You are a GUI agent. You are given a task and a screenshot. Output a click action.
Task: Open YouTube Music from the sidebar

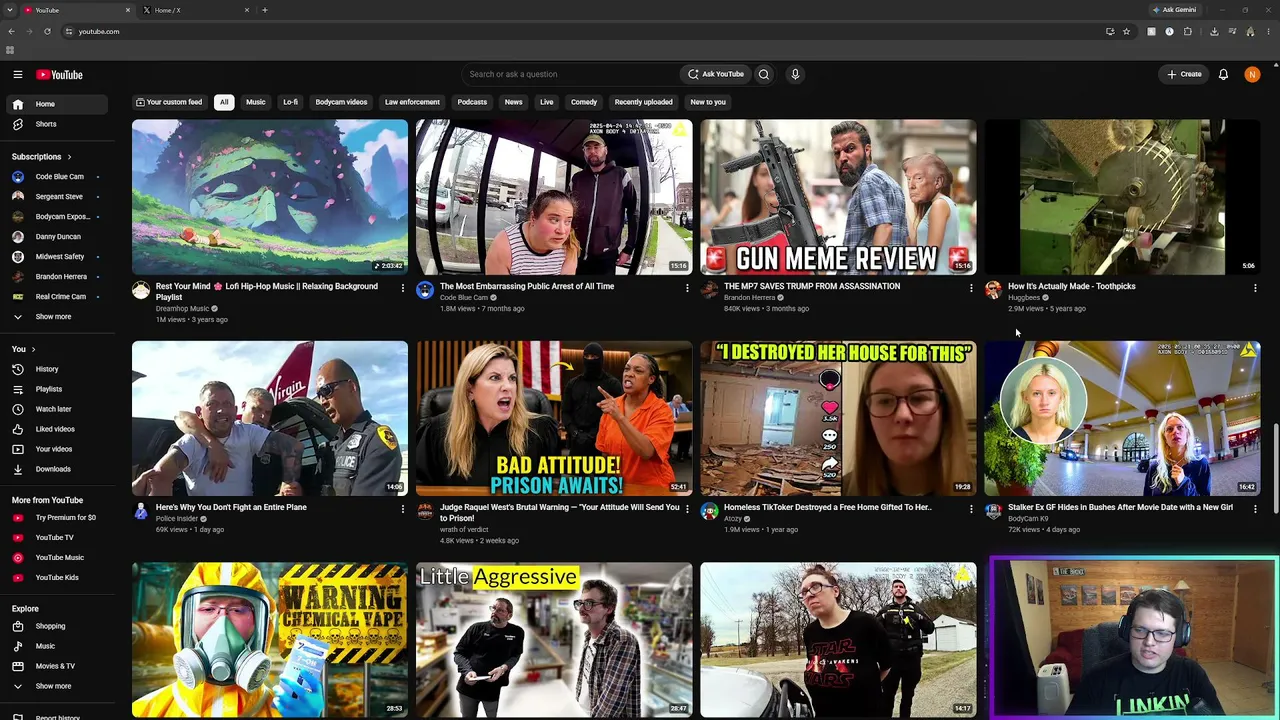click(x=56, y=557)
